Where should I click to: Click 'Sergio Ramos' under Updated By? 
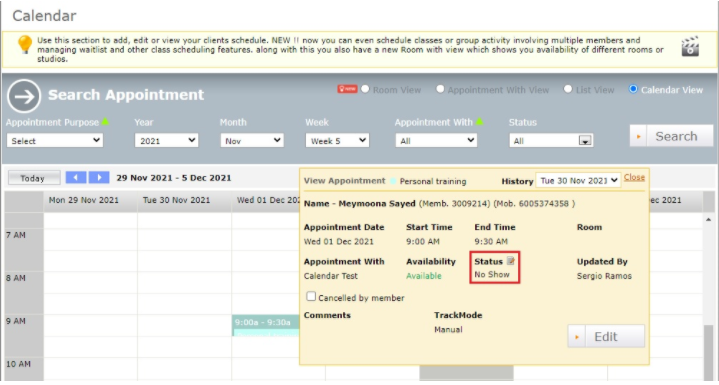[x=604, y=276]
